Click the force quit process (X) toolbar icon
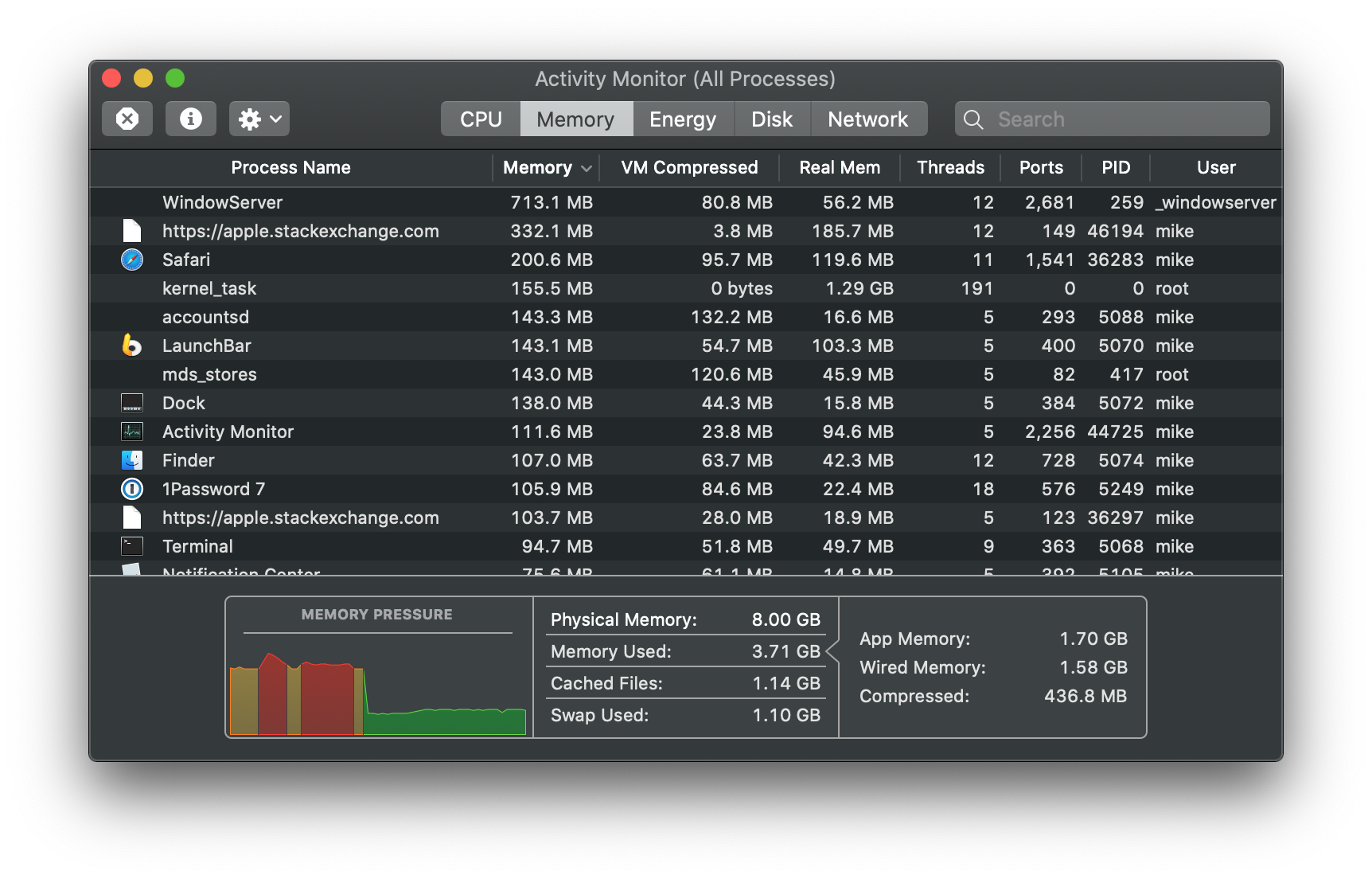Screen dimensions: 1372x879 [127, 119]
